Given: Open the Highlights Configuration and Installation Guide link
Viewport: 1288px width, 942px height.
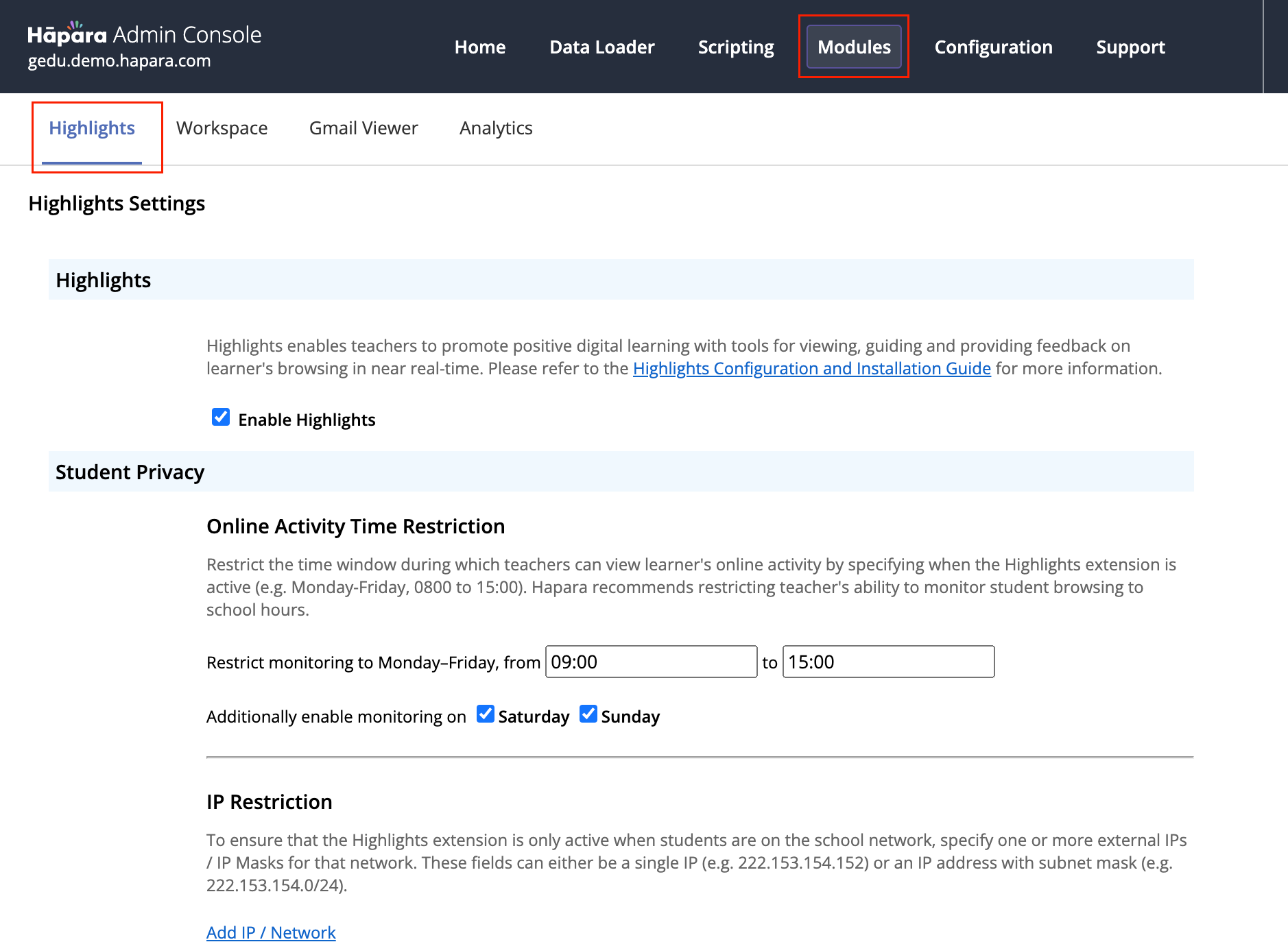Looking at the screenshot, I should tap(811, 368).
